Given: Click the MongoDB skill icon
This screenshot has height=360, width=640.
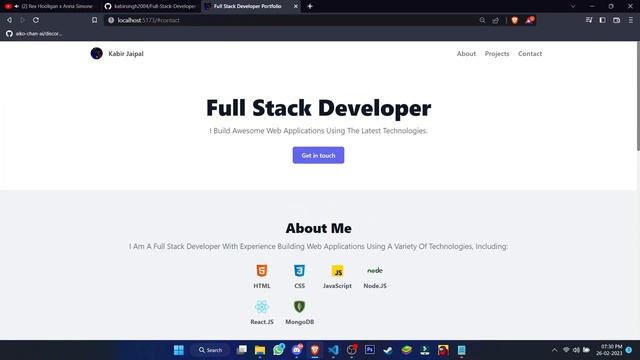Looking at the screenshot, I should click(299, 307).
